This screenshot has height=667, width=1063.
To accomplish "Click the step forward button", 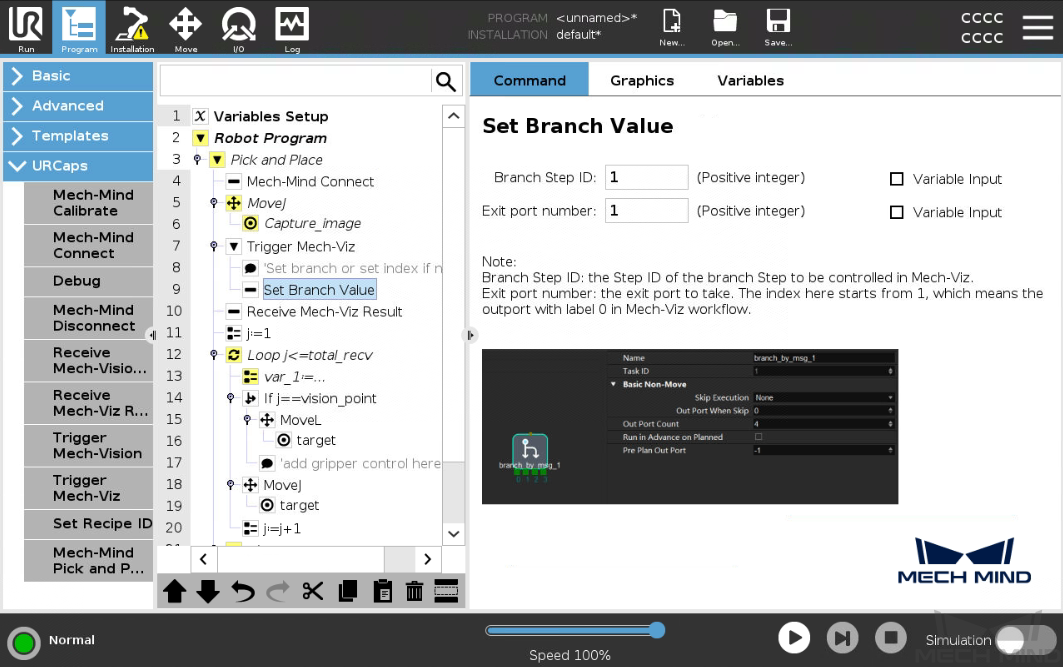I will 843,638.
